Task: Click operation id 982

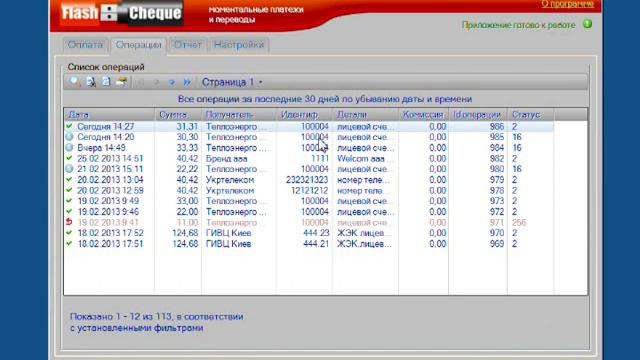Action: point(497,158)
